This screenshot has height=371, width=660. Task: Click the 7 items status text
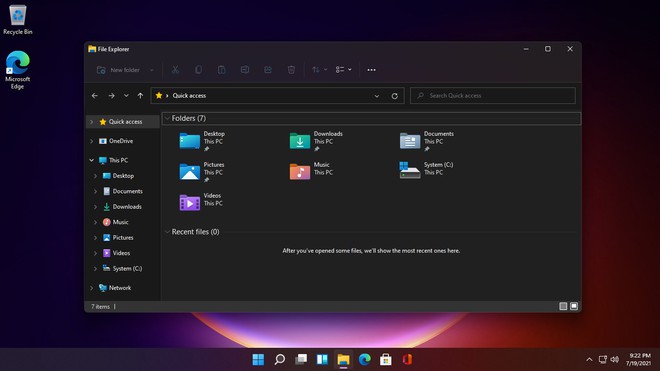point(100,307)
